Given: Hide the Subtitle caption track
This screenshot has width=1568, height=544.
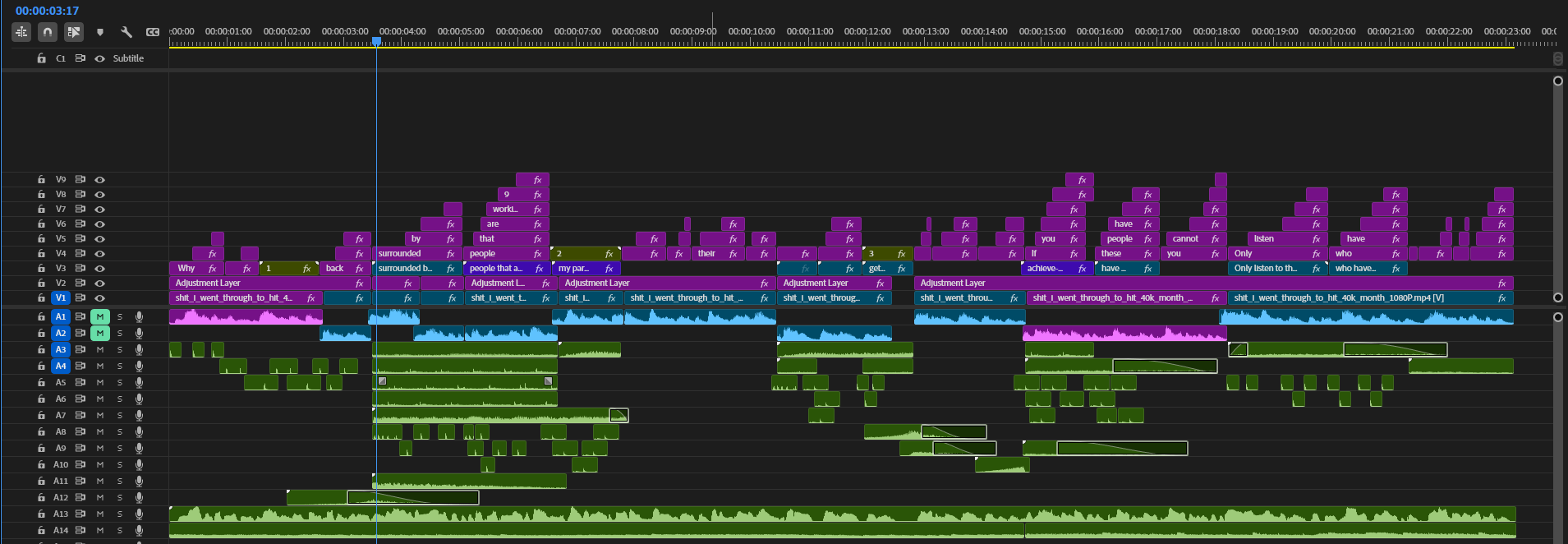Looking at the screenshot, I should pyautogui.click(x=99, y=58).
